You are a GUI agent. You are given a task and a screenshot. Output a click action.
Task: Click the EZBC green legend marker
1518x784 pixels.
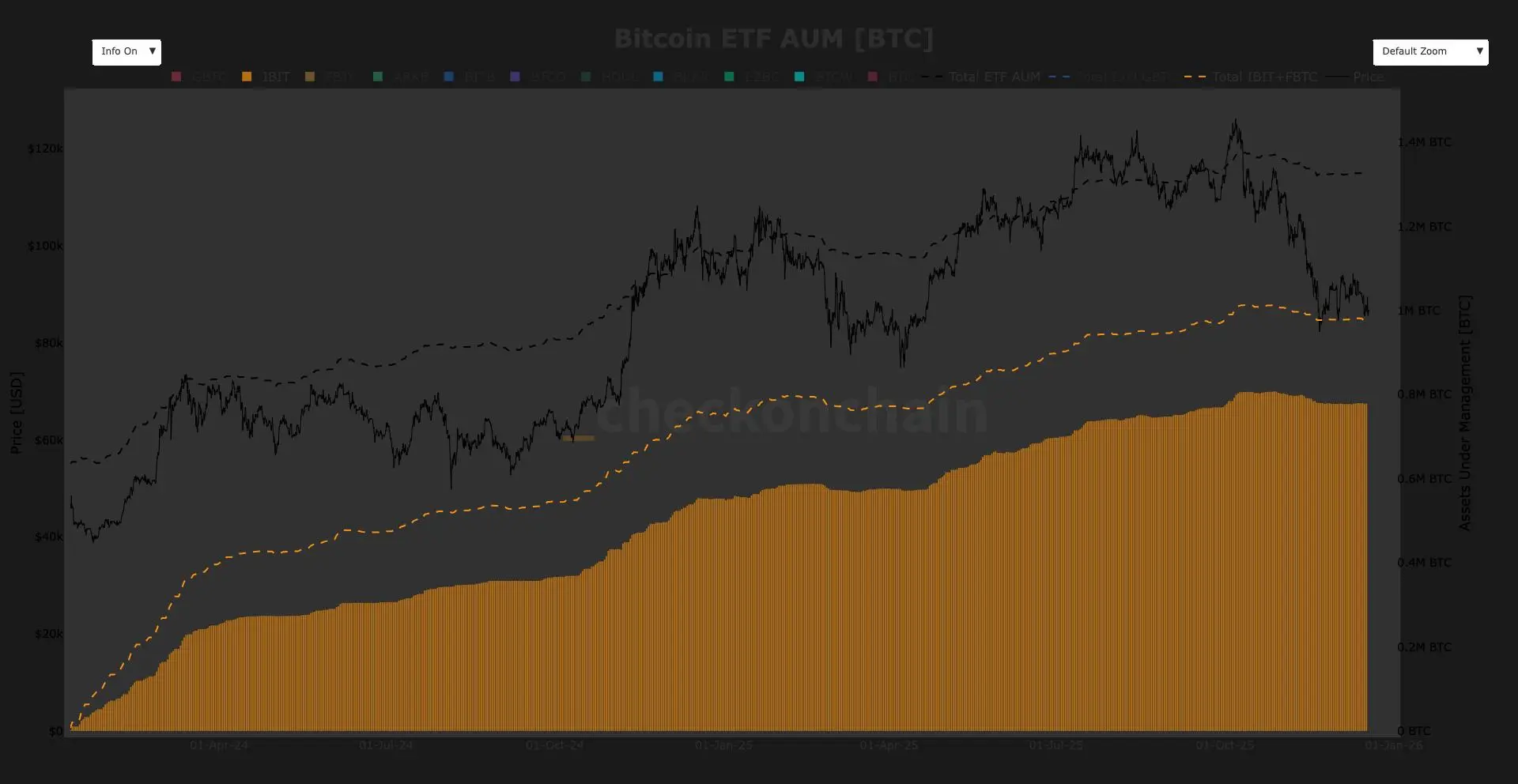point(729,77)
